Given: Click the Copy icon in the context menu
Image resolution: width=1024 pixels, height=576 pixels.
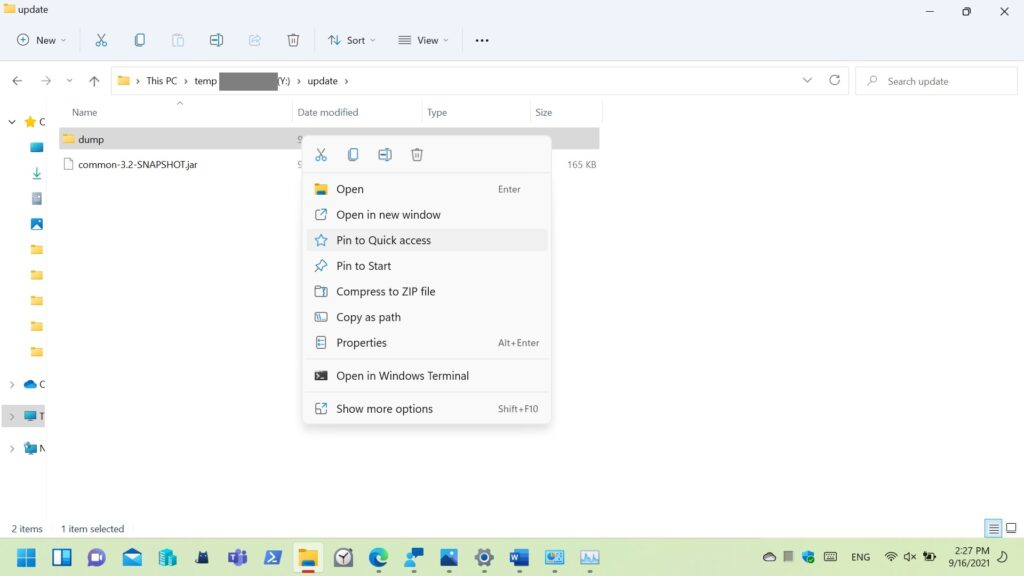Looking at the screenshot, I should pyautogui.click(x=353, y=155).
